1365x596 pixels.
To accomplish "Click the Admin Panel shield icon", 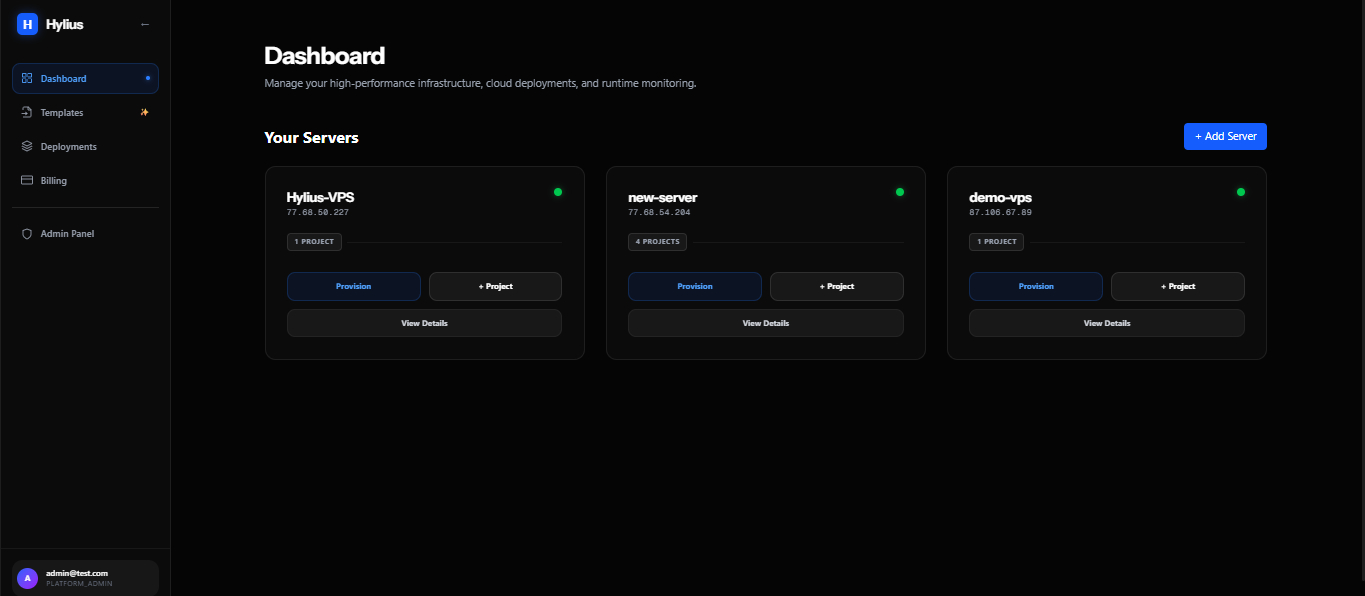I will [x=27, y=233].
